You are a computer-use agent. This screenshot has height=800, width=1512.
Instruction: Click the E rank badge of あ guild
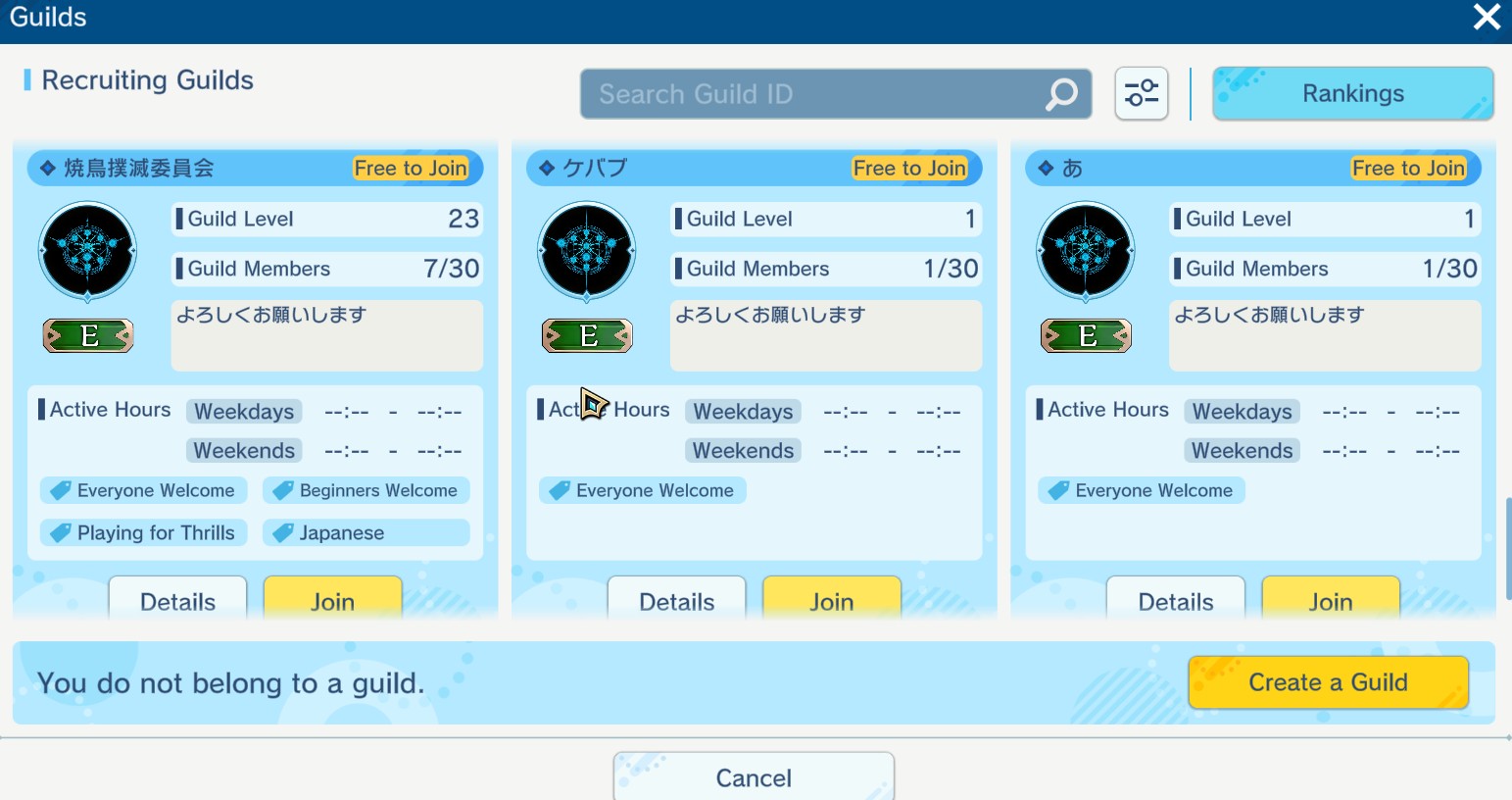pos(1086,336)
